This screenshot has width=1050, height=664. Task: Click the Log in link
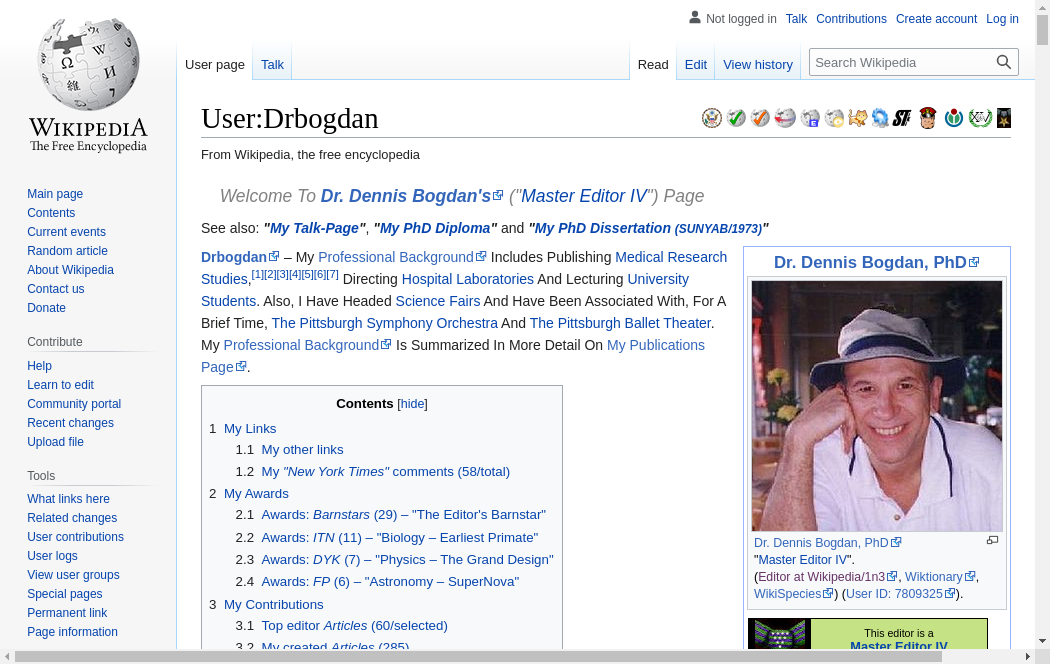coord(1002,19)
